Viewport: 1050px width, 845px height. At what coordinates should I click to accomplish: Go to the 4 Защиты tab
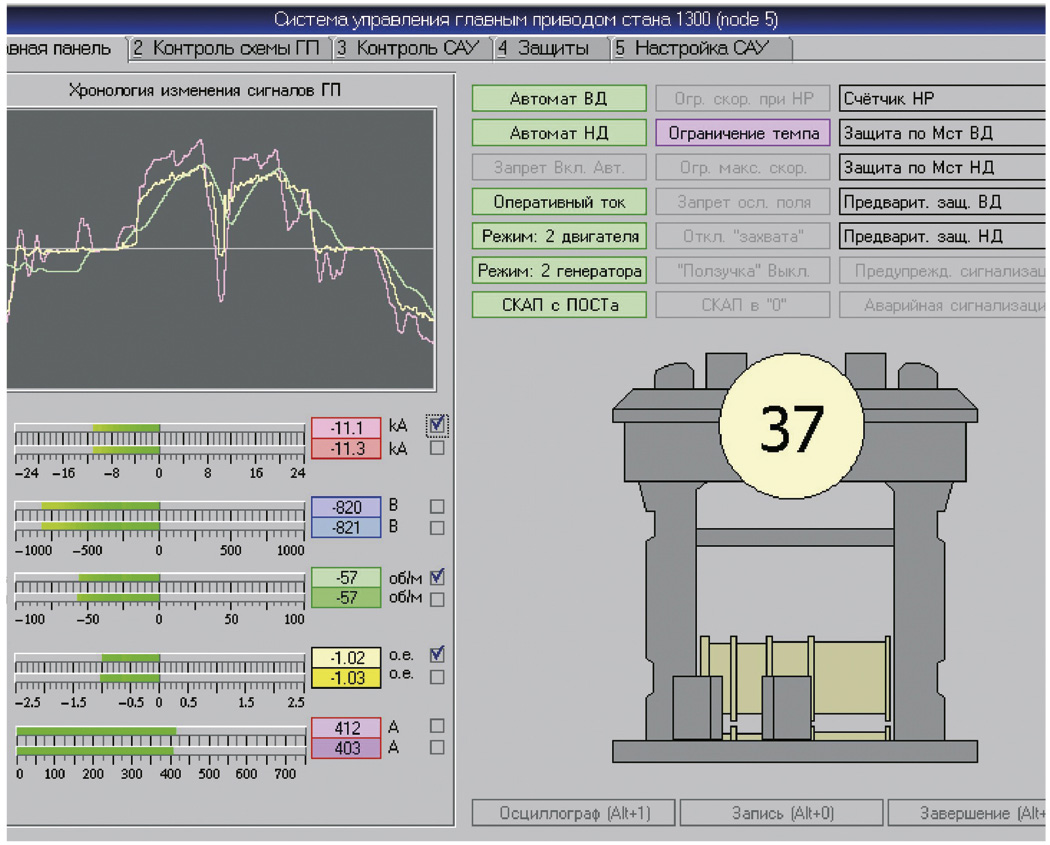pyautogui.click(x=550, y=49)
